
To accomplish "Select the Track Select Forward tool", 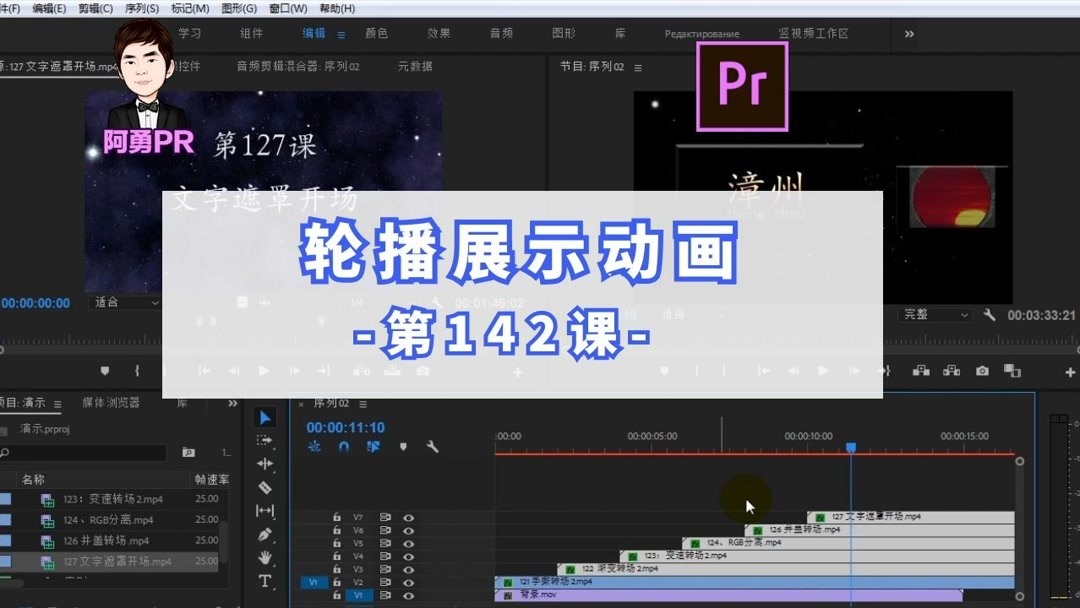I will coord(264,441).
